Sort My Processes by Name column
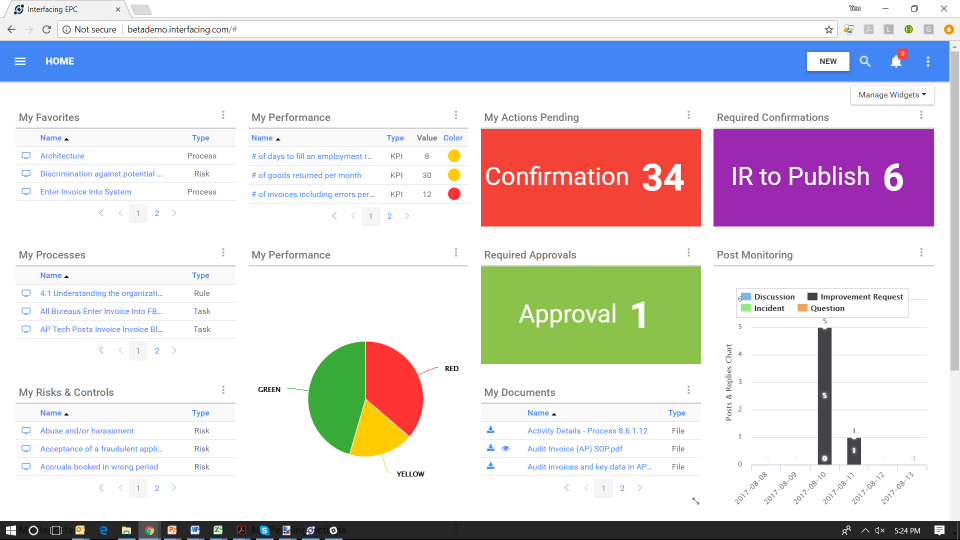Image resolution: width=960 pixels, height=540 pixels. [x=54, y=276]
